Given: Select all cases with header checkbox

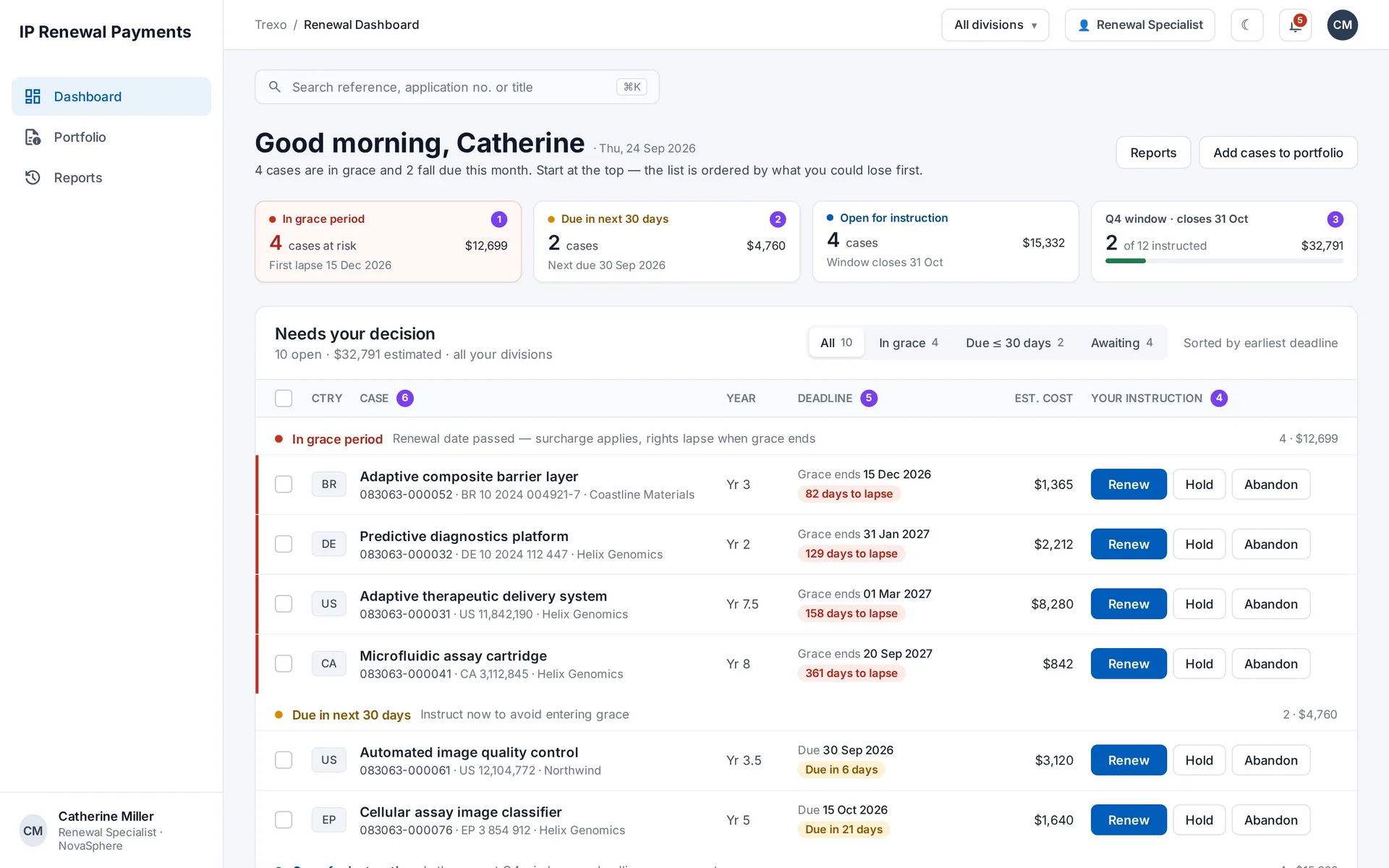Looking at the screenshot, I should [284, 398].
